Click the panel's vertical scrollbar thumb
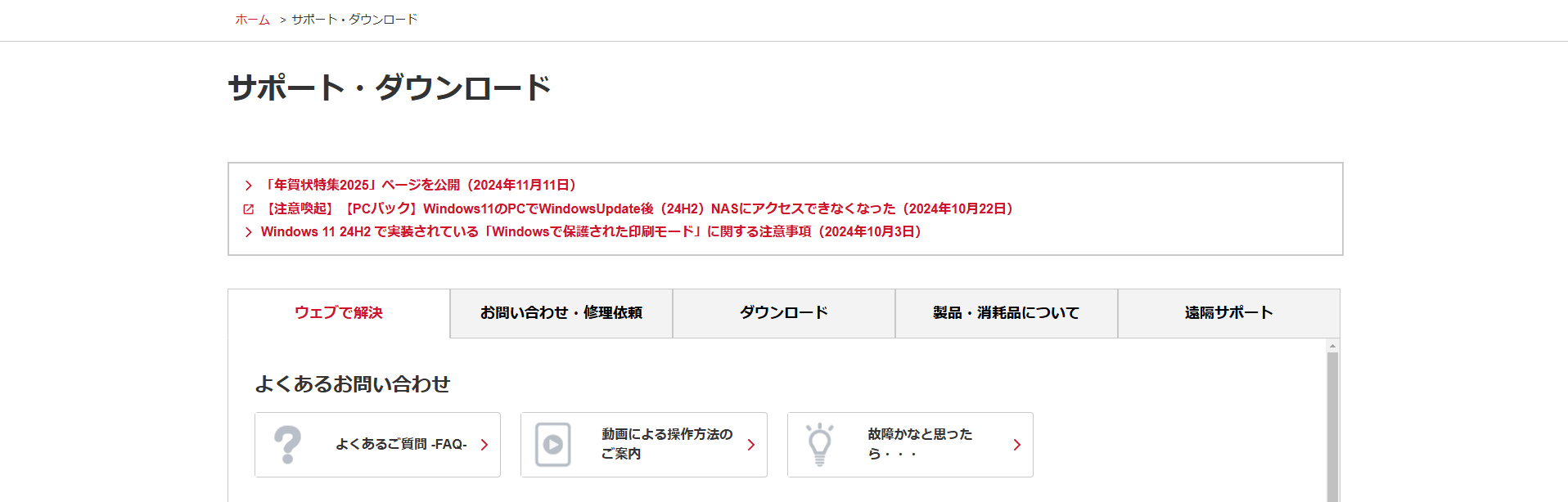Image resolution: width=1568 pixels, height=502 pixels. coord(1332,425)
